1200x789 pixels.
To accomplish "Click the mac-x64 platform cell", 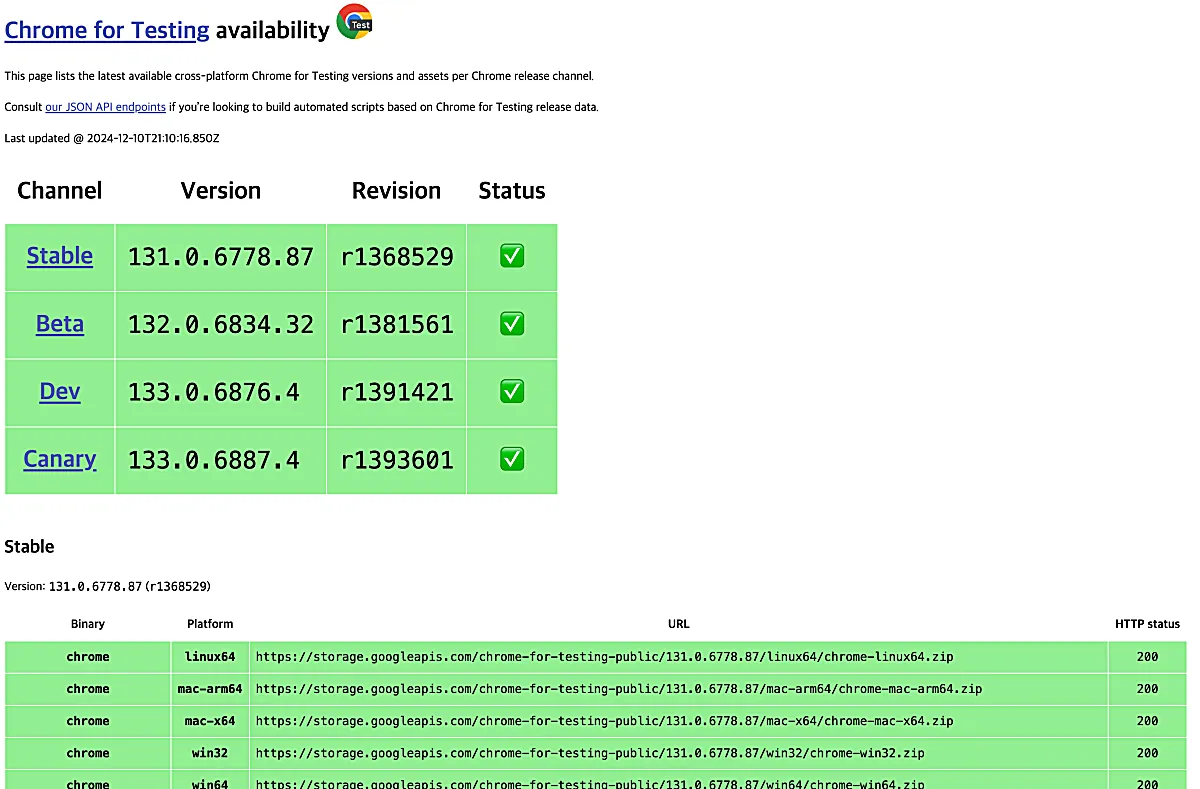I will [x=210, y=721].
